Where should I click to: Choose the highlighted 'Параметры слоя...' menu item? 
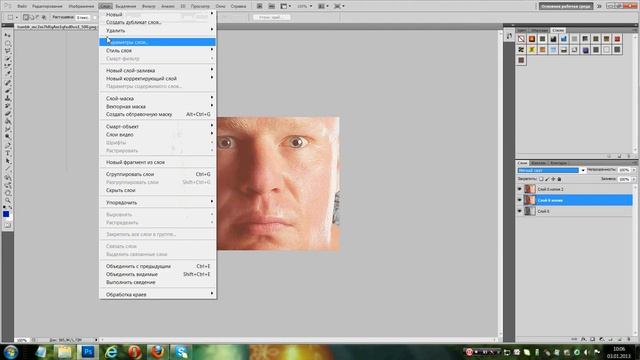pos(158,42)
